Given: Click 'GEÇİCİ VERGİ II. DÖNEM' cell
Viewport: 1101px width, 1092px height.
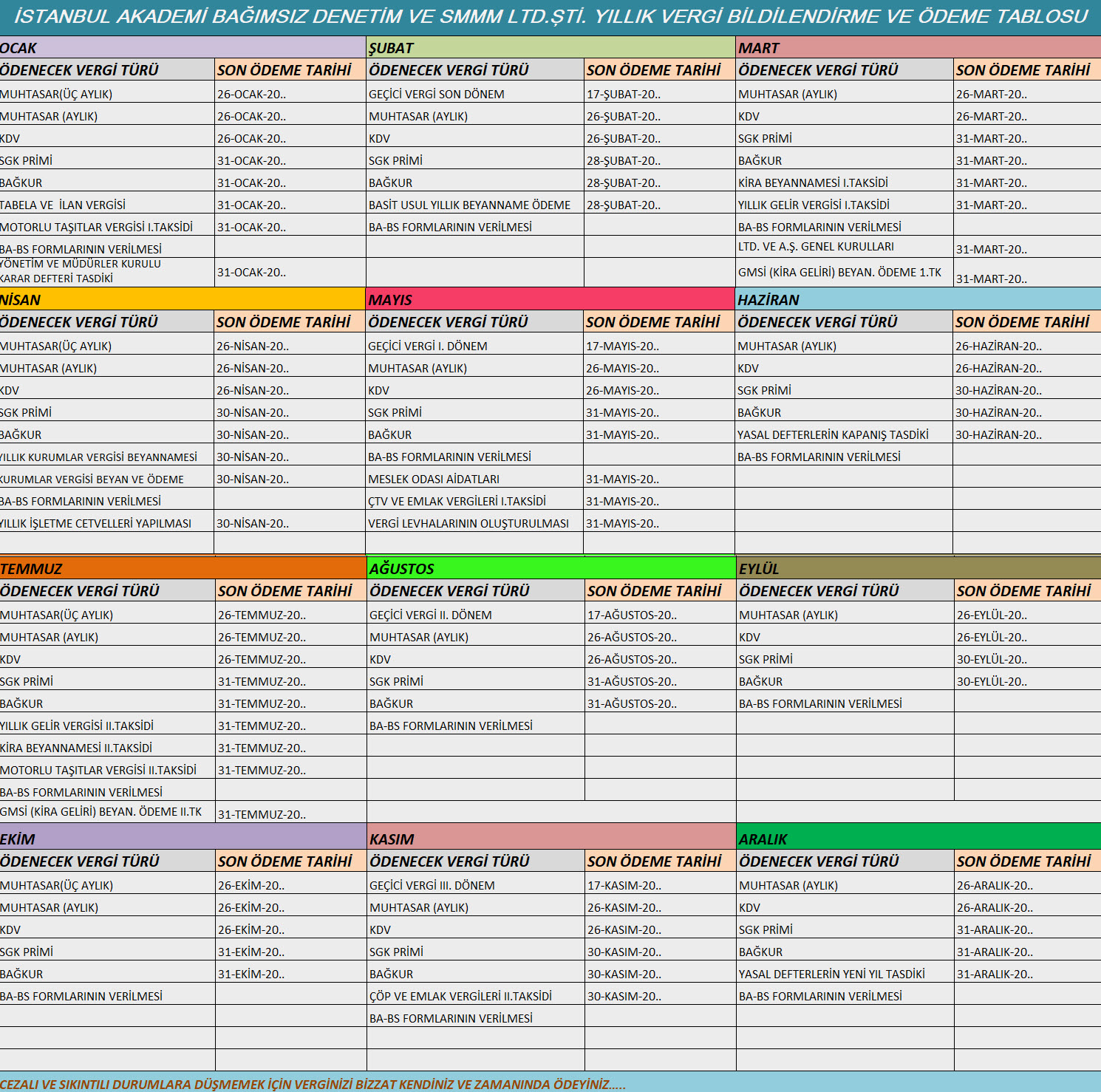Looking at the screenshot, I should (x=476, y=614).
